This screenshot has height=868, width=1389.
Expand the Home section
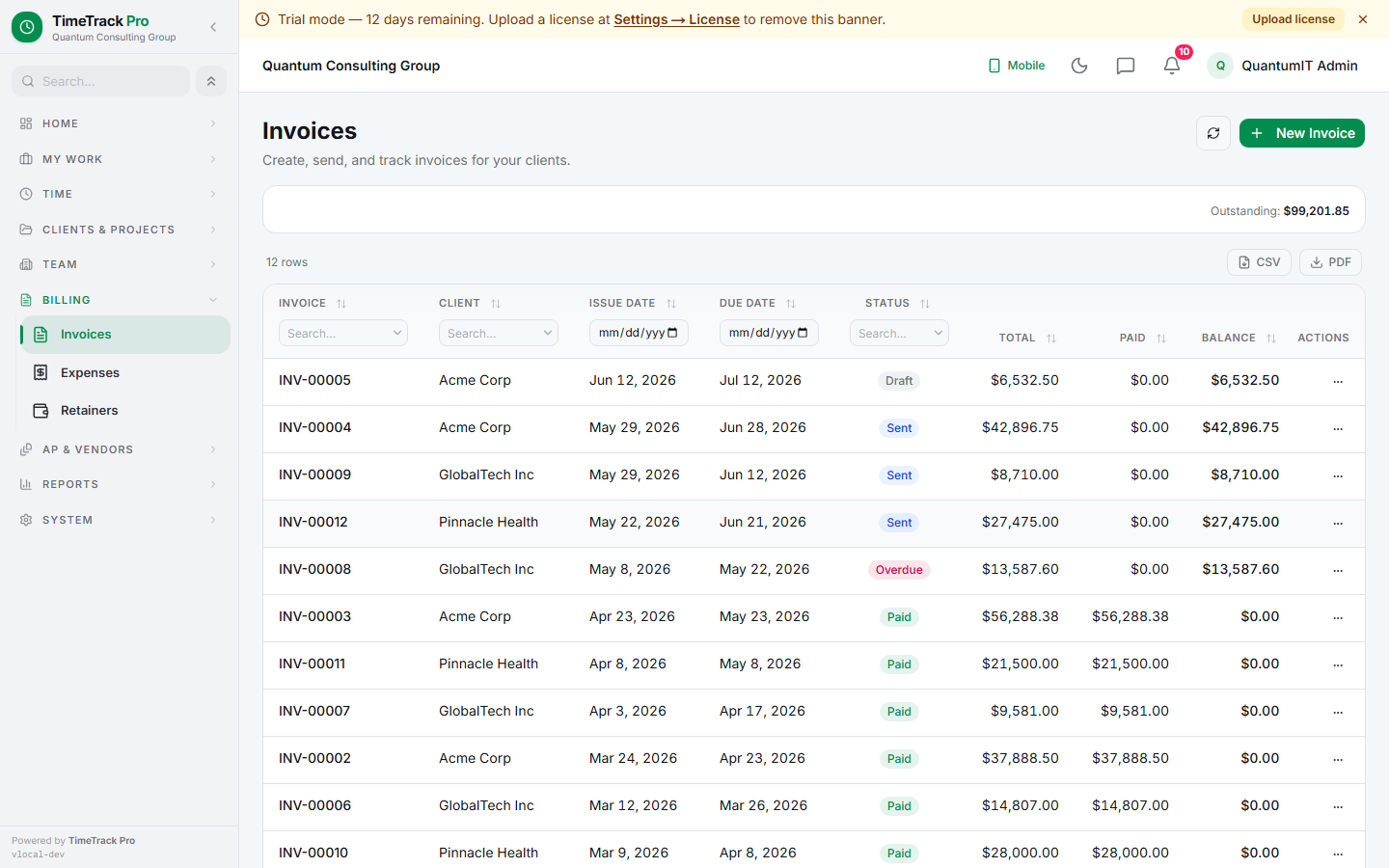pyautogui.click(x=119, y=123)
